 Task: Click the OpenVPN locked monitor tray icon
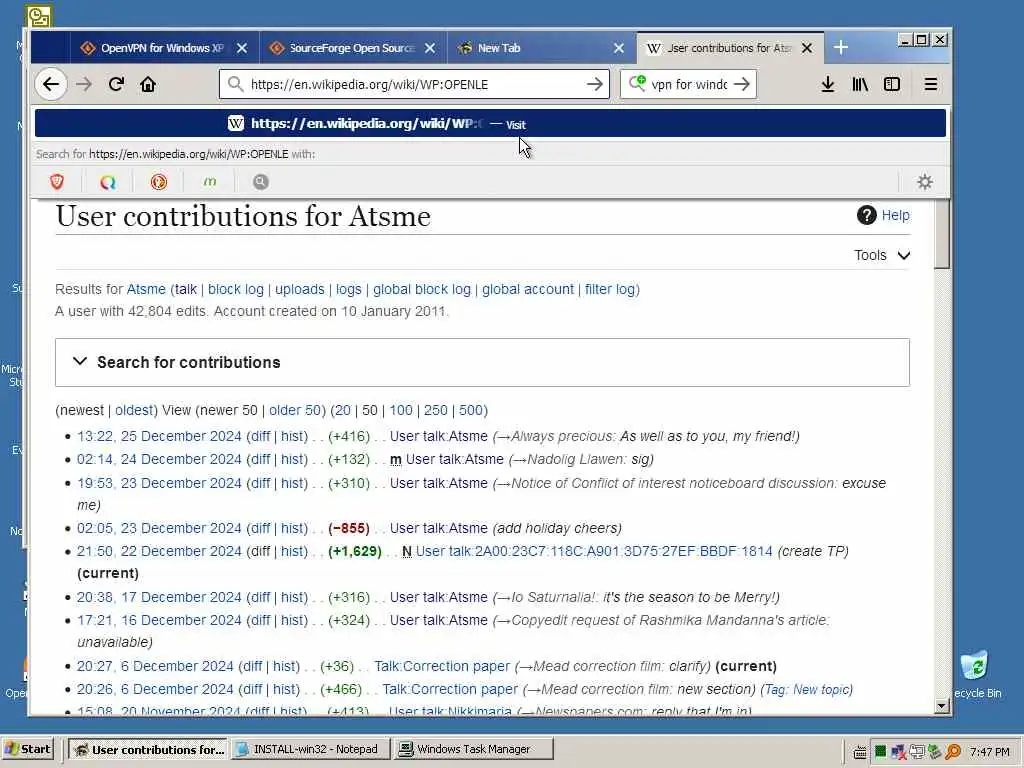917,752
